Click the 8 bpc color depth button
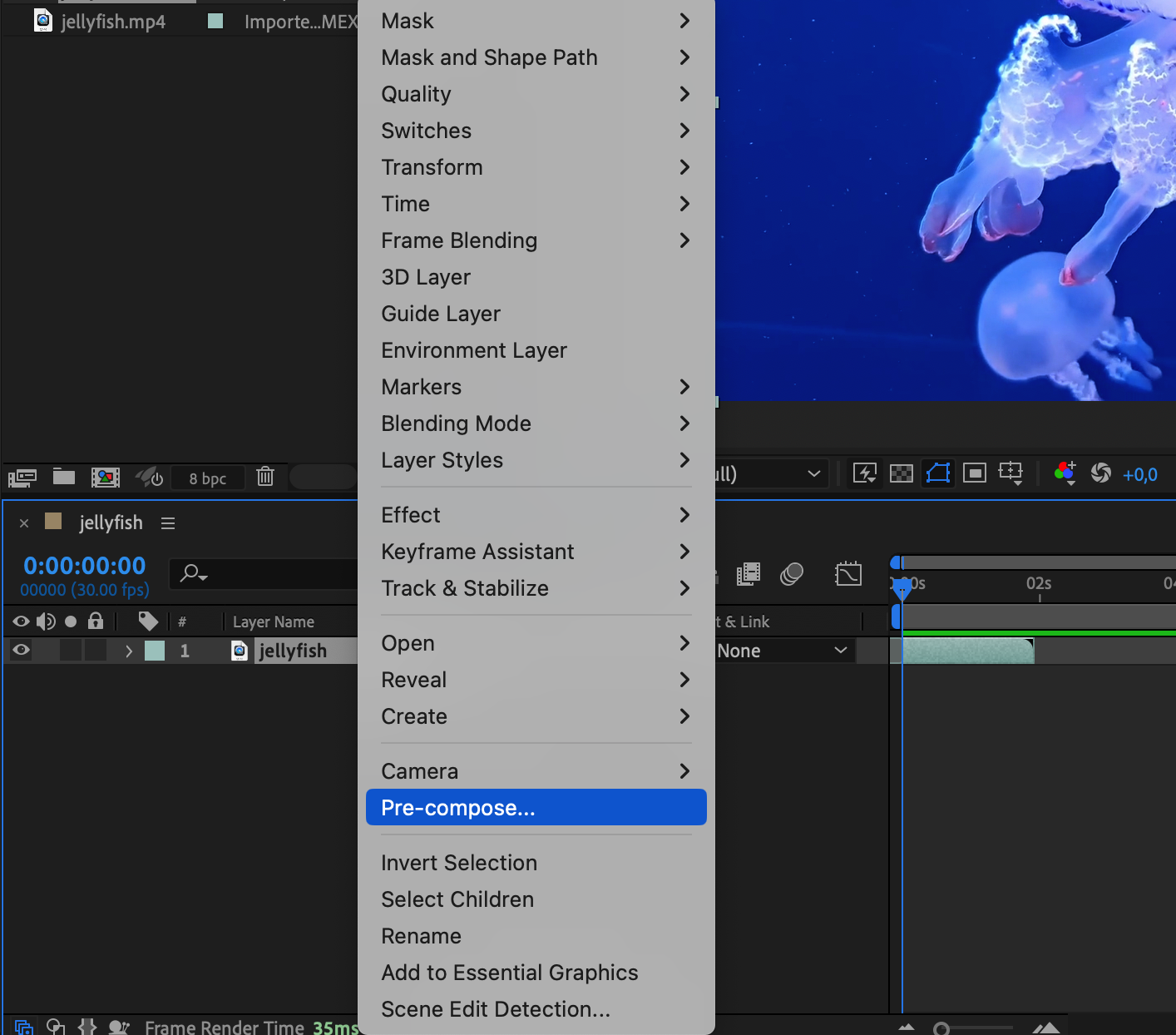1176x1035 pixels. 208,478
